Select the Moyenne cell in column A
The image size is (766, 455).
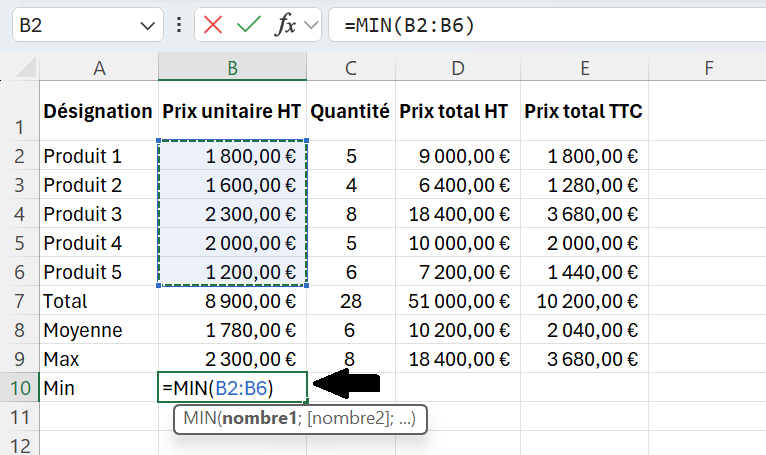pos(99,330)
